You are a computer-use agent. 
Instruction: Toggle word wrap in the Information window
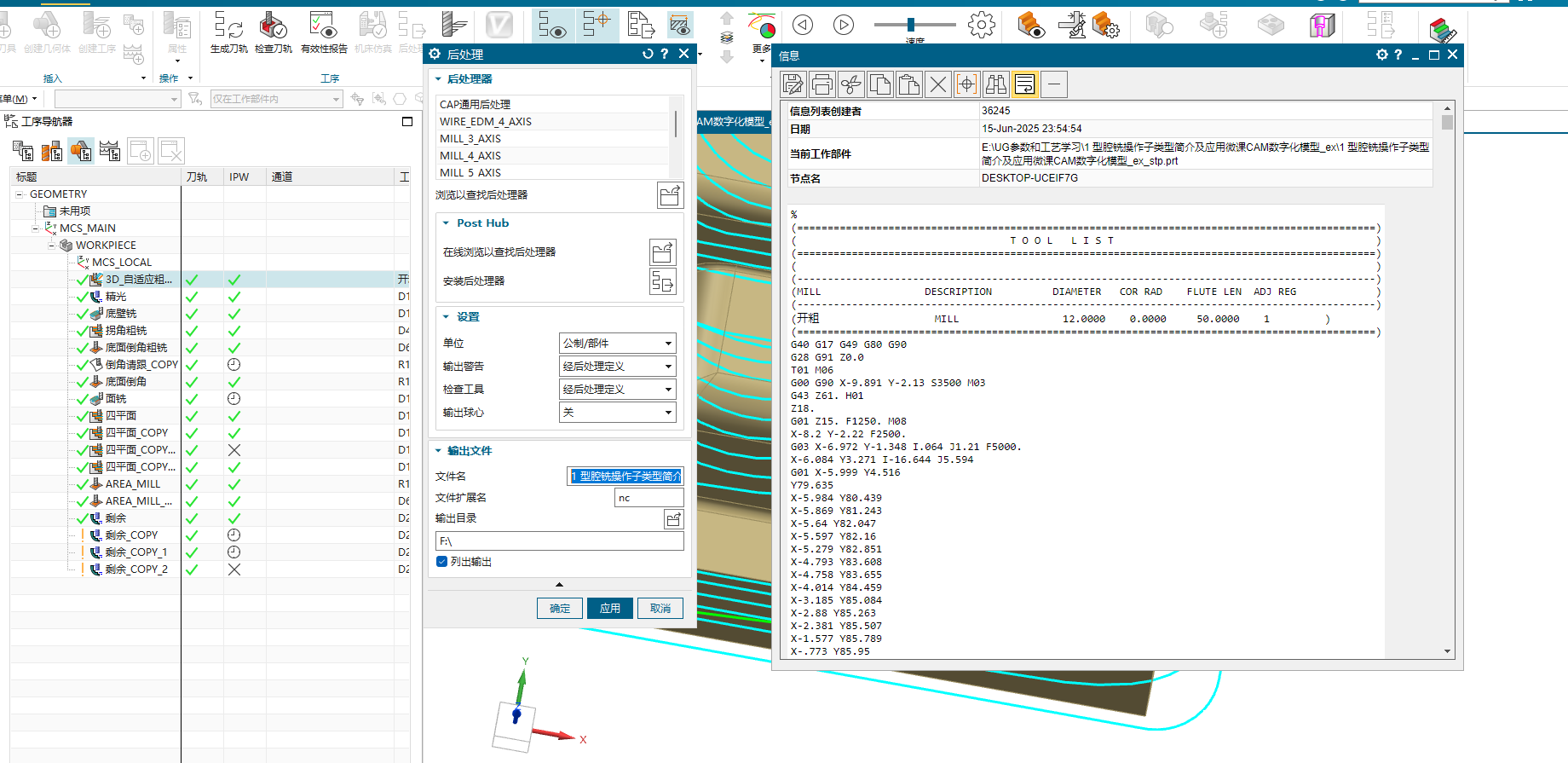point(1025,84)
